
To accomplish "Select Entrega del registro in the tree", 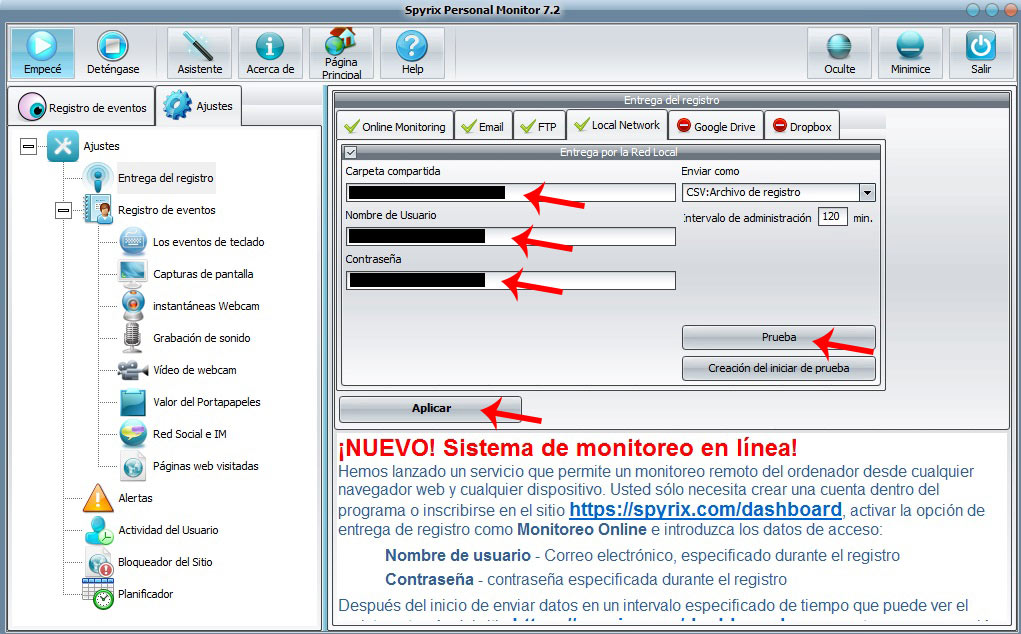I will 165,178.
